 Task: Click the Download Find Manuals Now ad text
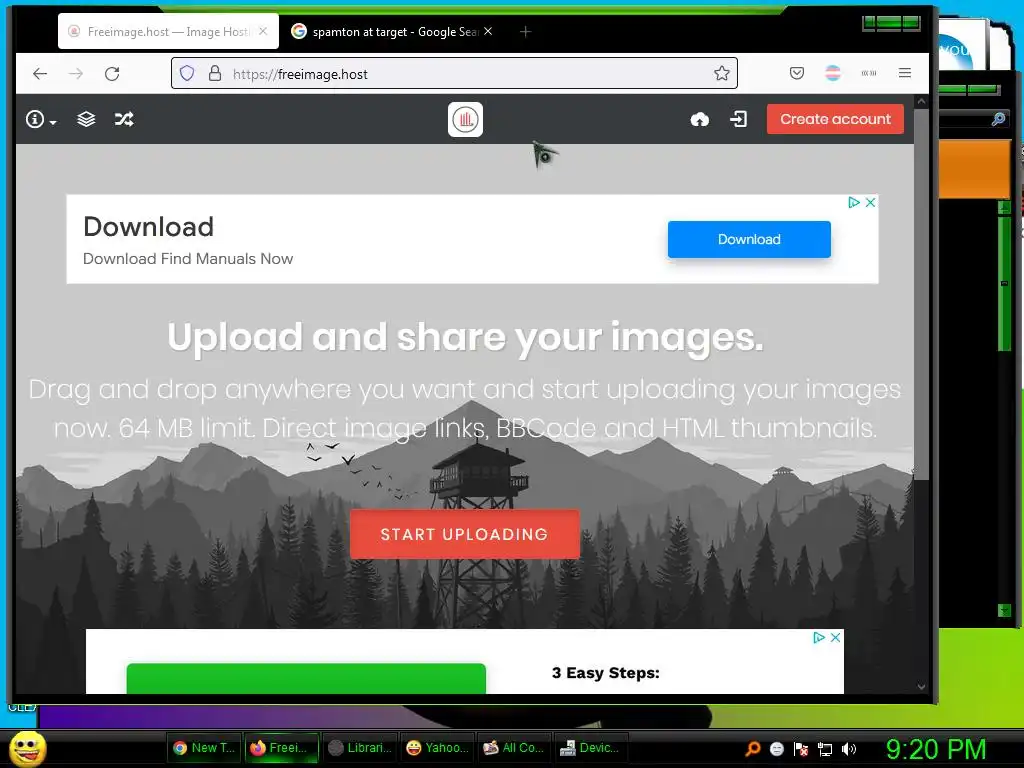(x=188, y=259)
